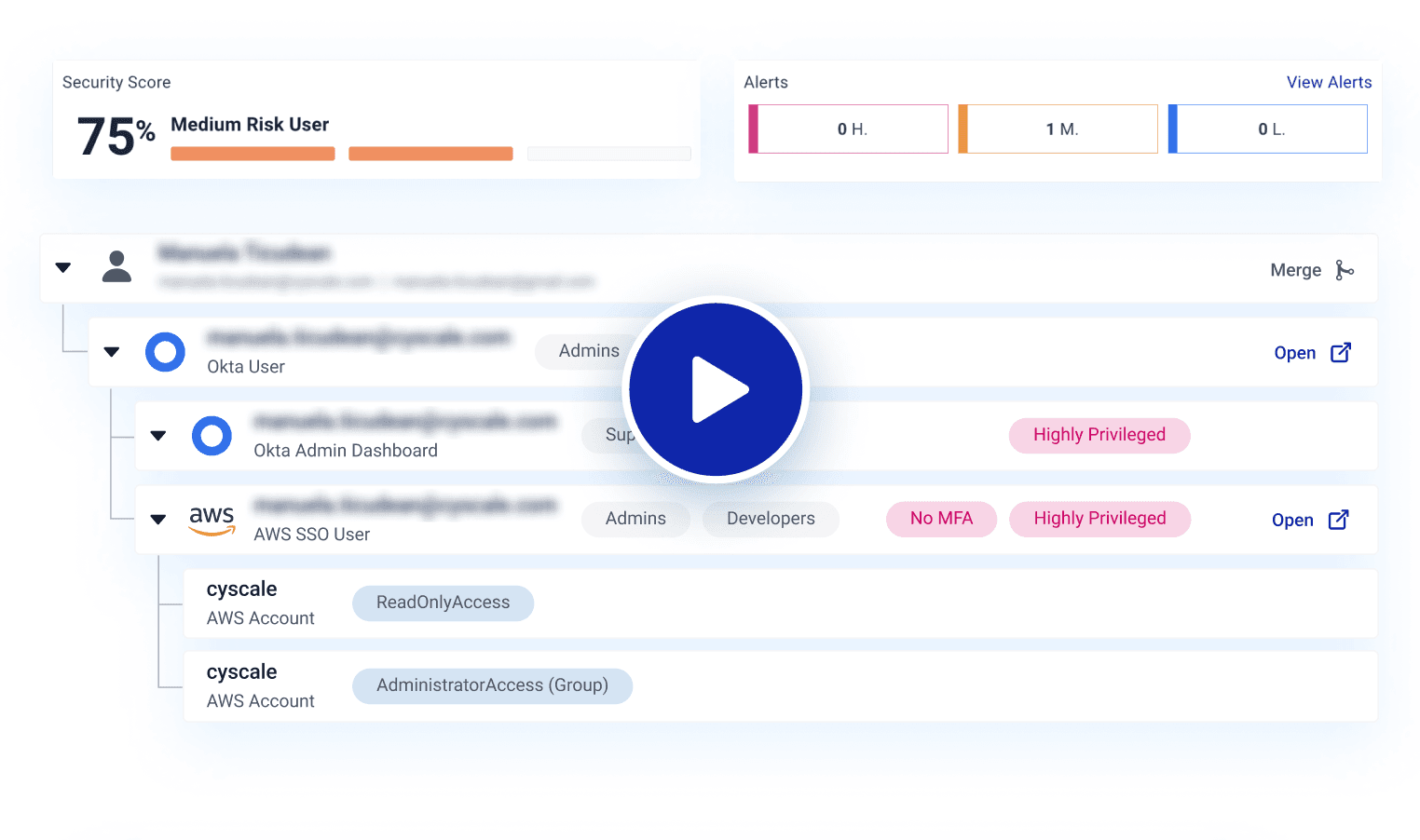Click the Merge branch icon

click(x=1344, y=270)
